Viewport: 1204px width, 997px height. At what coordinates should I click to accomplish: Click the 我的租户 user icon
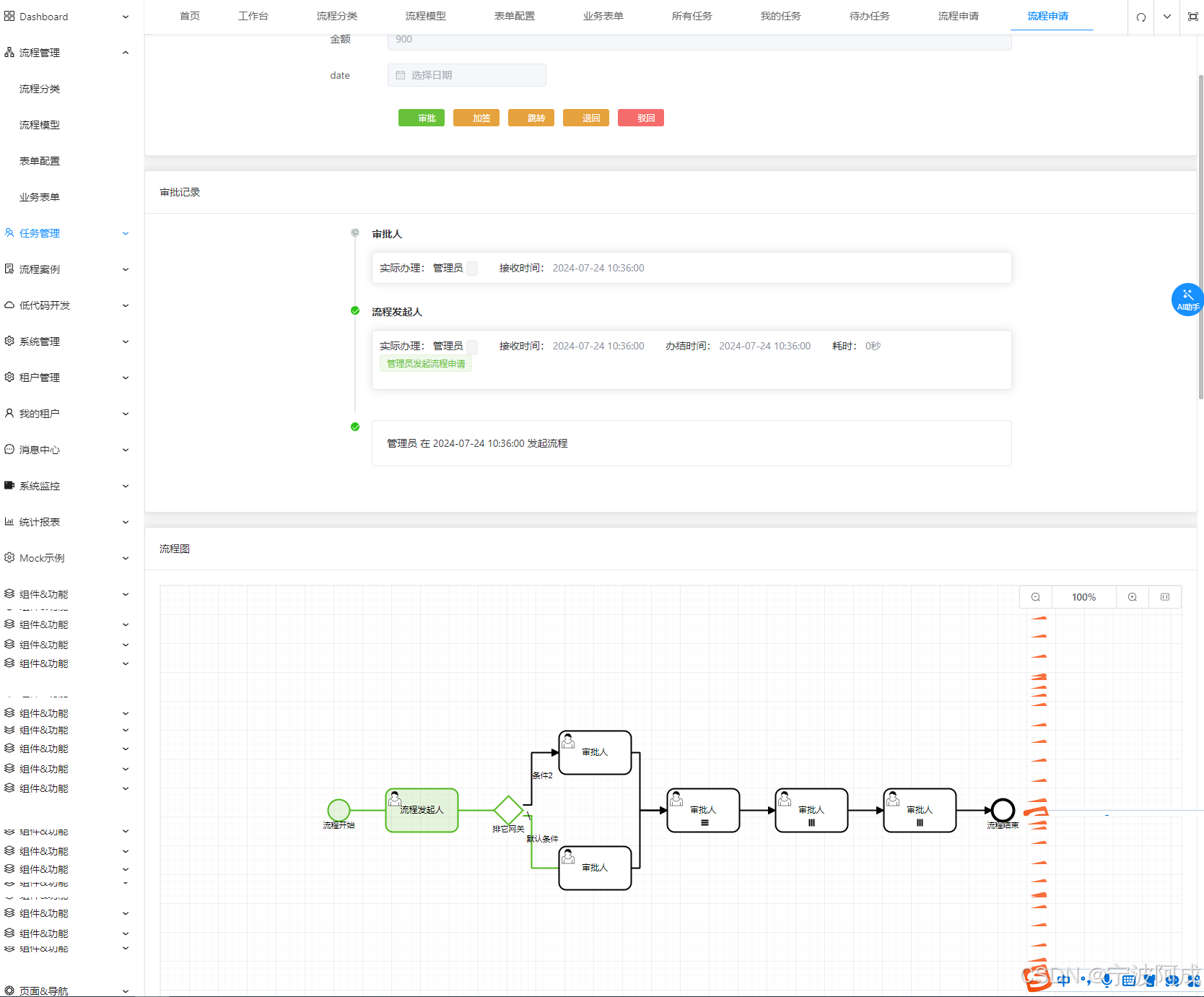[9, 413]
